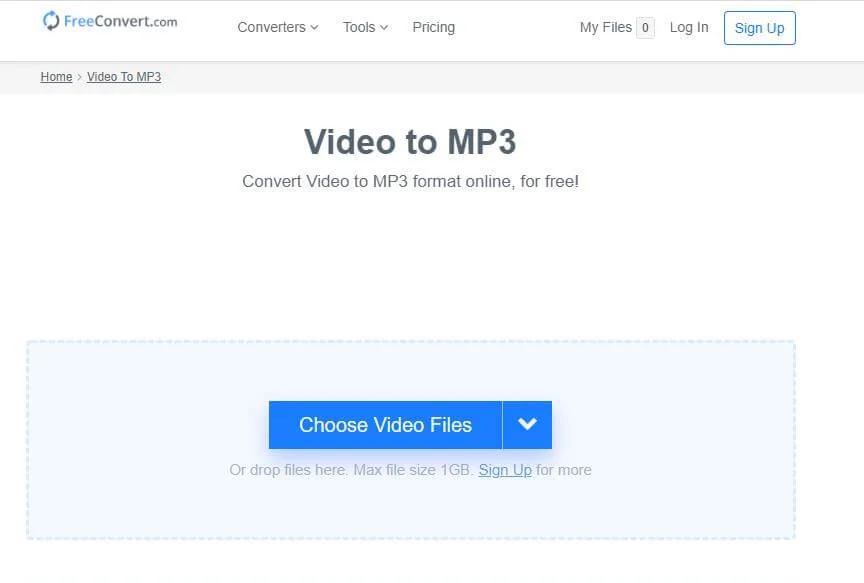This screenshot has width=864, height=583.
Task: Click Log In in the header
Action: coord(688,27)
